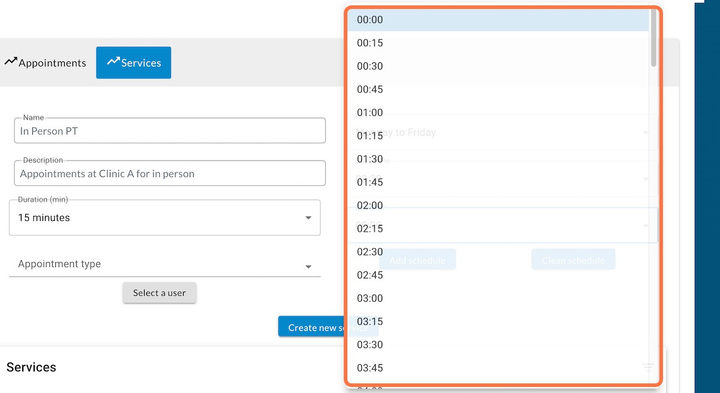Pick 00:45 in the time dropdown
Viewport: 720px width, 393px height.
pyautogui.click(x=498, y=90)
